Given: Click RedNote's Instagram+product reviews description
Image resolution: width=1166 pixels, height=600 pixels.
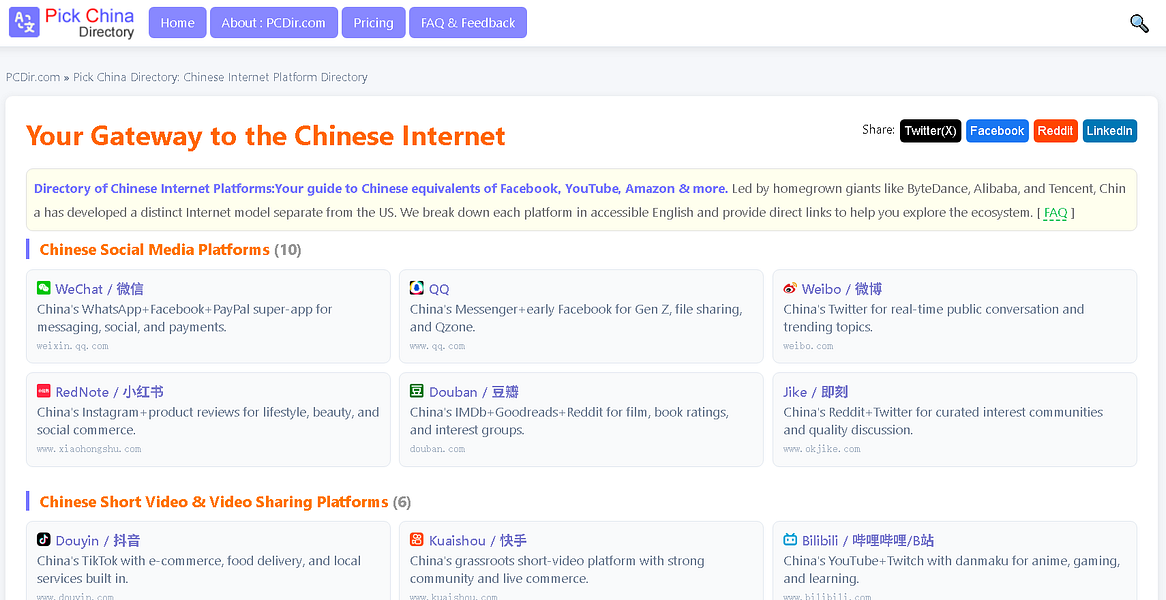Looking at the screenshot, I should pos(208,422).
